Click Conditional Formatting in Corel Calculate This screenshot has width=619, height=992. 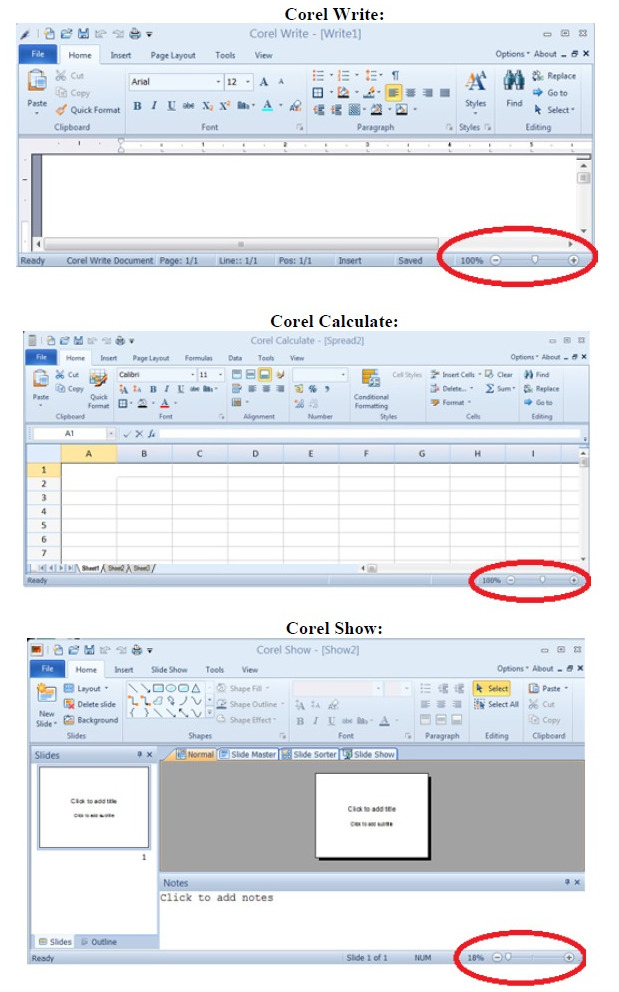click(371, 390)
